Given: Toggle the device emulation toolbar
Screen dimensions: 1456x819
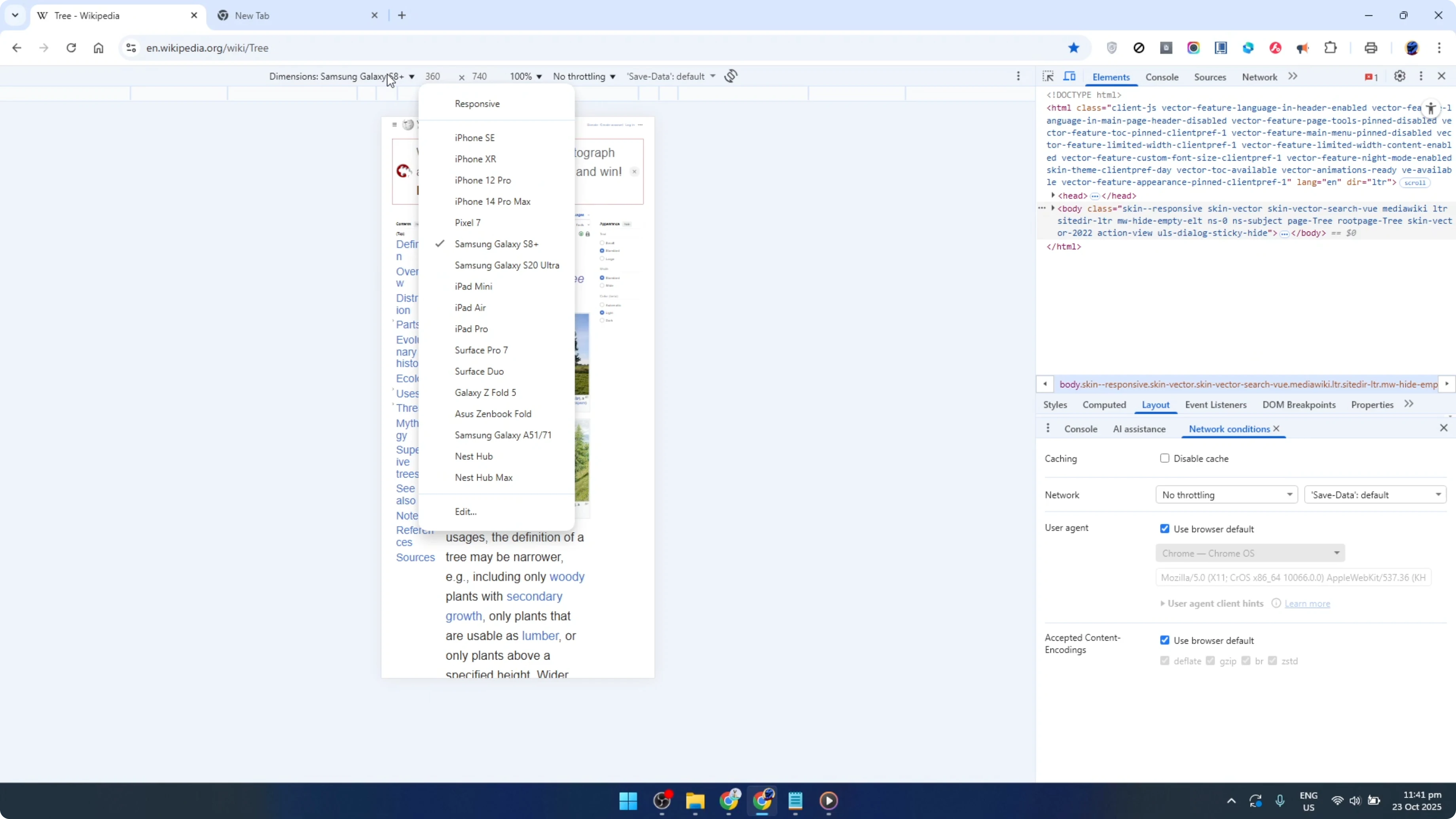Looking at the screenshot, I should click(1070, 76).
